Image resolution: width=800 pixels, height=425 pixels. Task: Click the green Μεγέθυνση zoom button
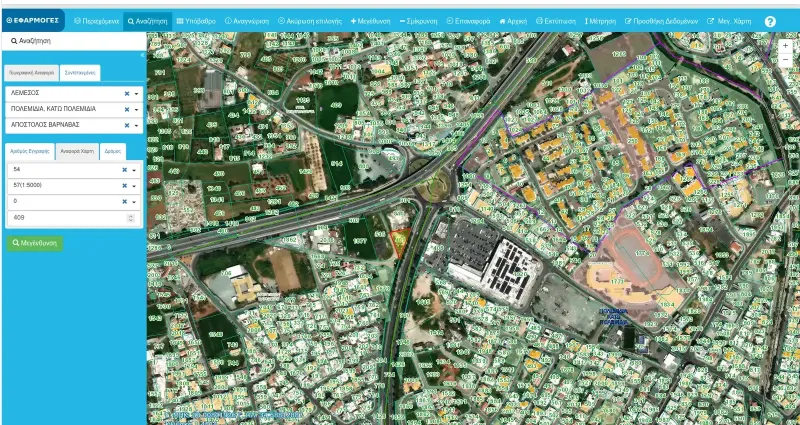pyautogui.click(x=35, y=243)
